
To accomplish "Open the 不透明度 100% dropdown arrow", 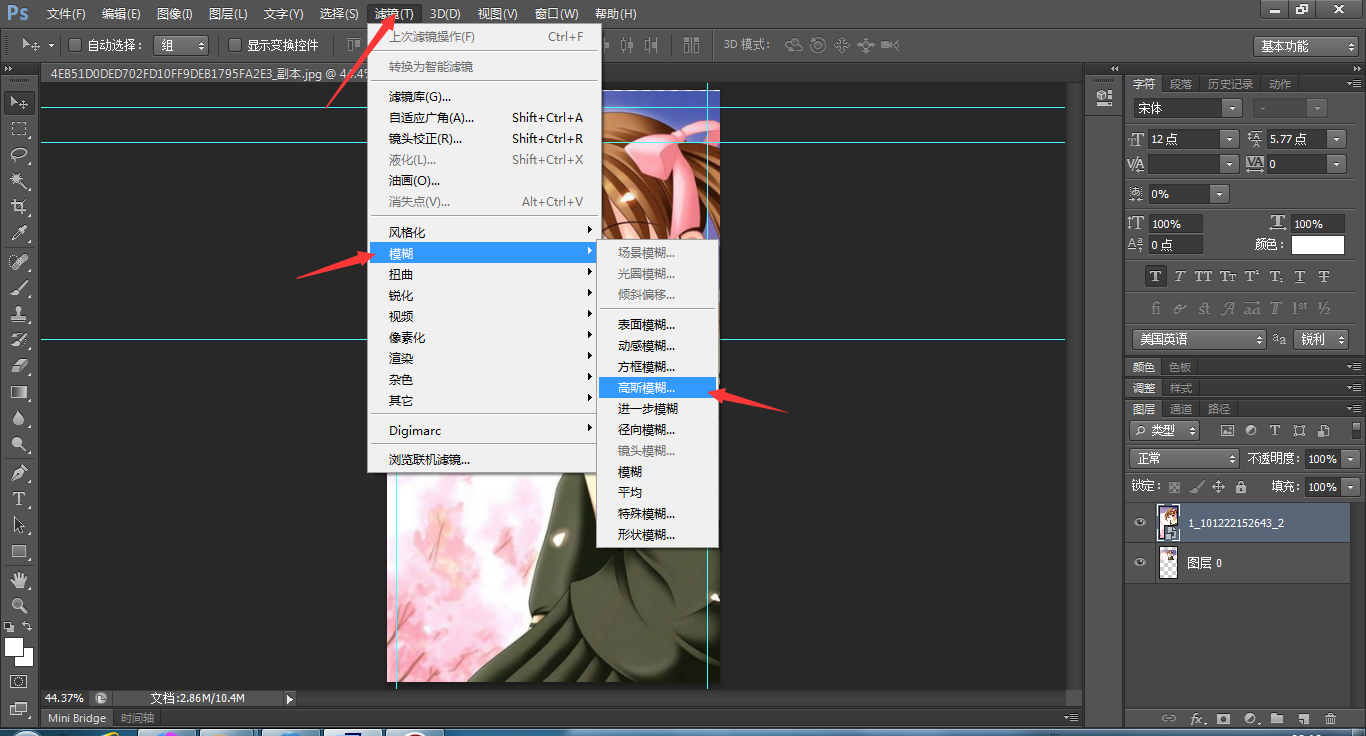I will 1348,458.
